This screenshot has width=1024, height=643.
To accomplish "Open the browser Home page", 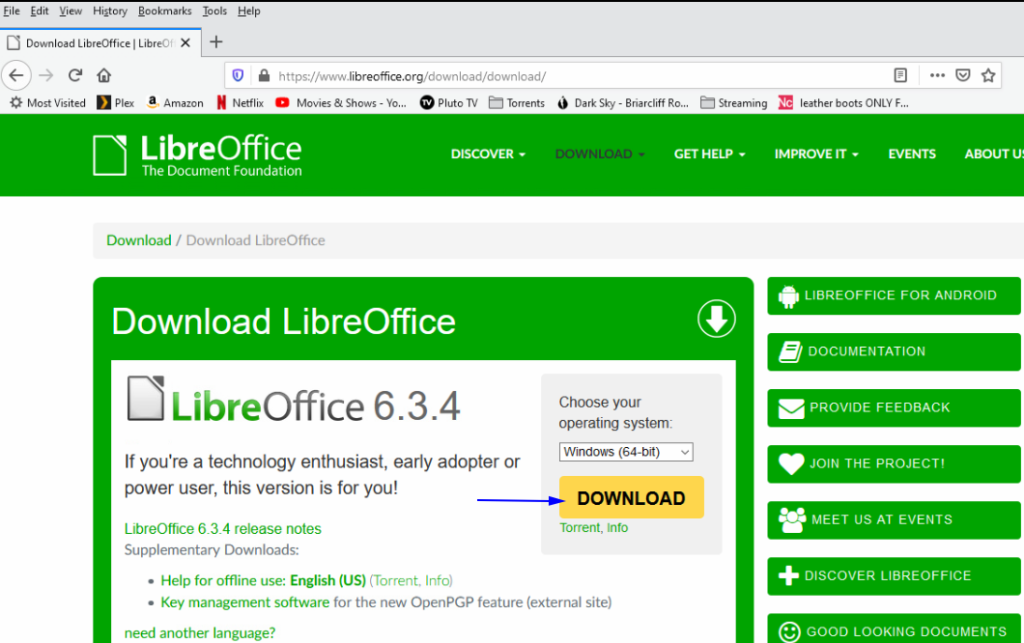I will pyautogui.click(x=104, y=76).
